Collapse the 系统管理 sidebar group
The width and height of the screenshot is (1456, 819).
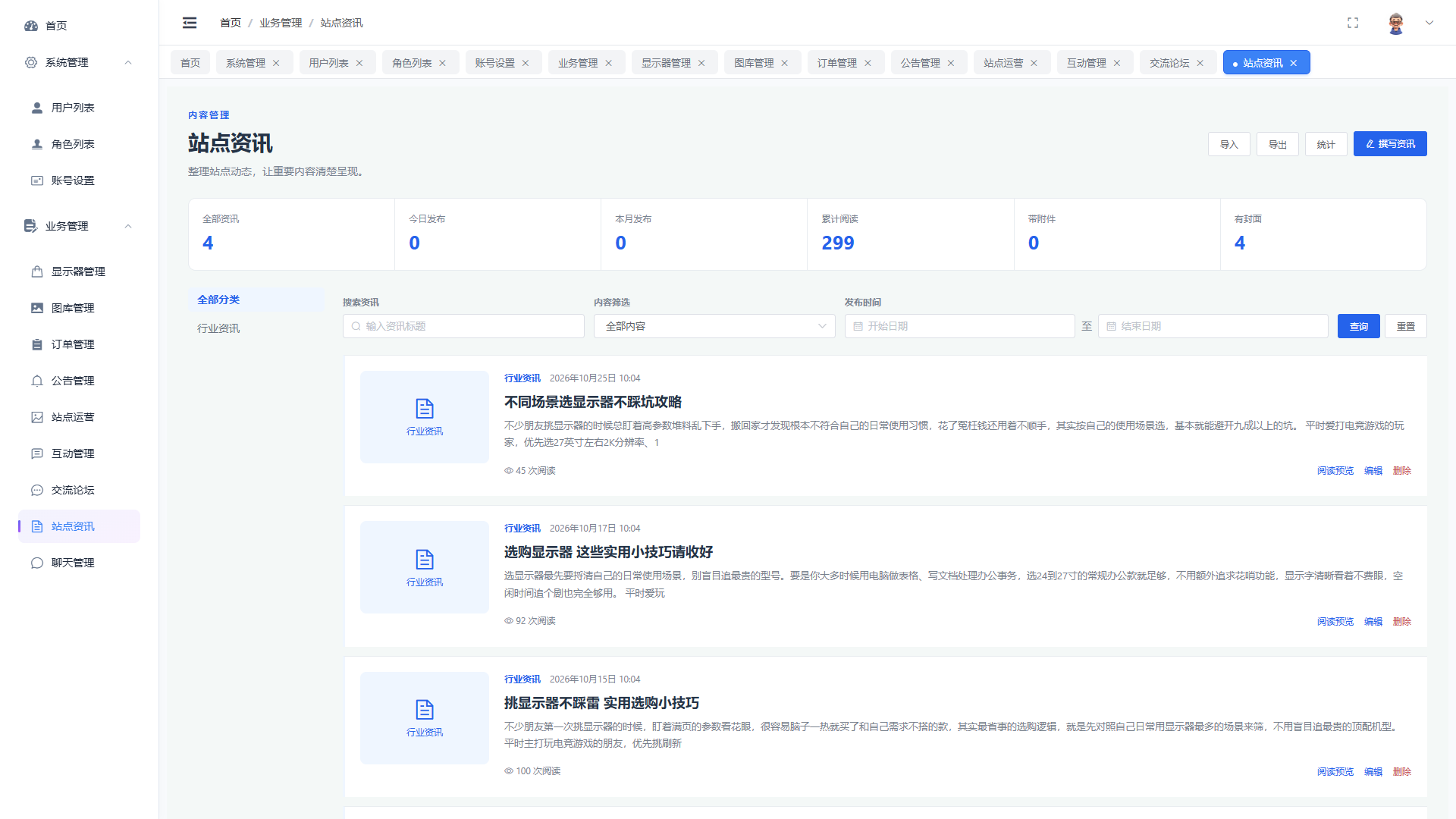[79, 62]
